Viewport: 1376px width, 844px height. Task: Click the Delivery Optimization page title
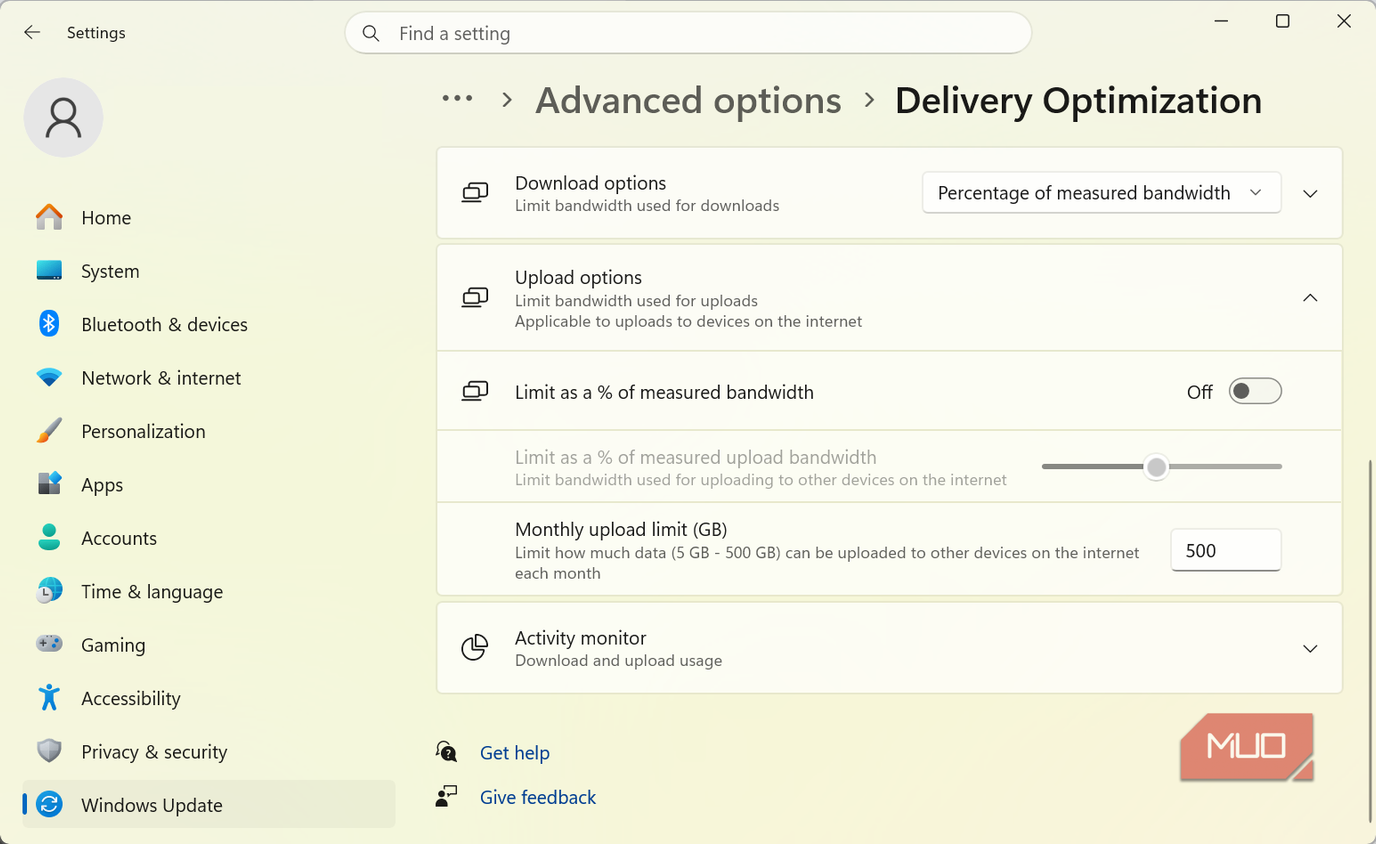tap(1078, 100)
